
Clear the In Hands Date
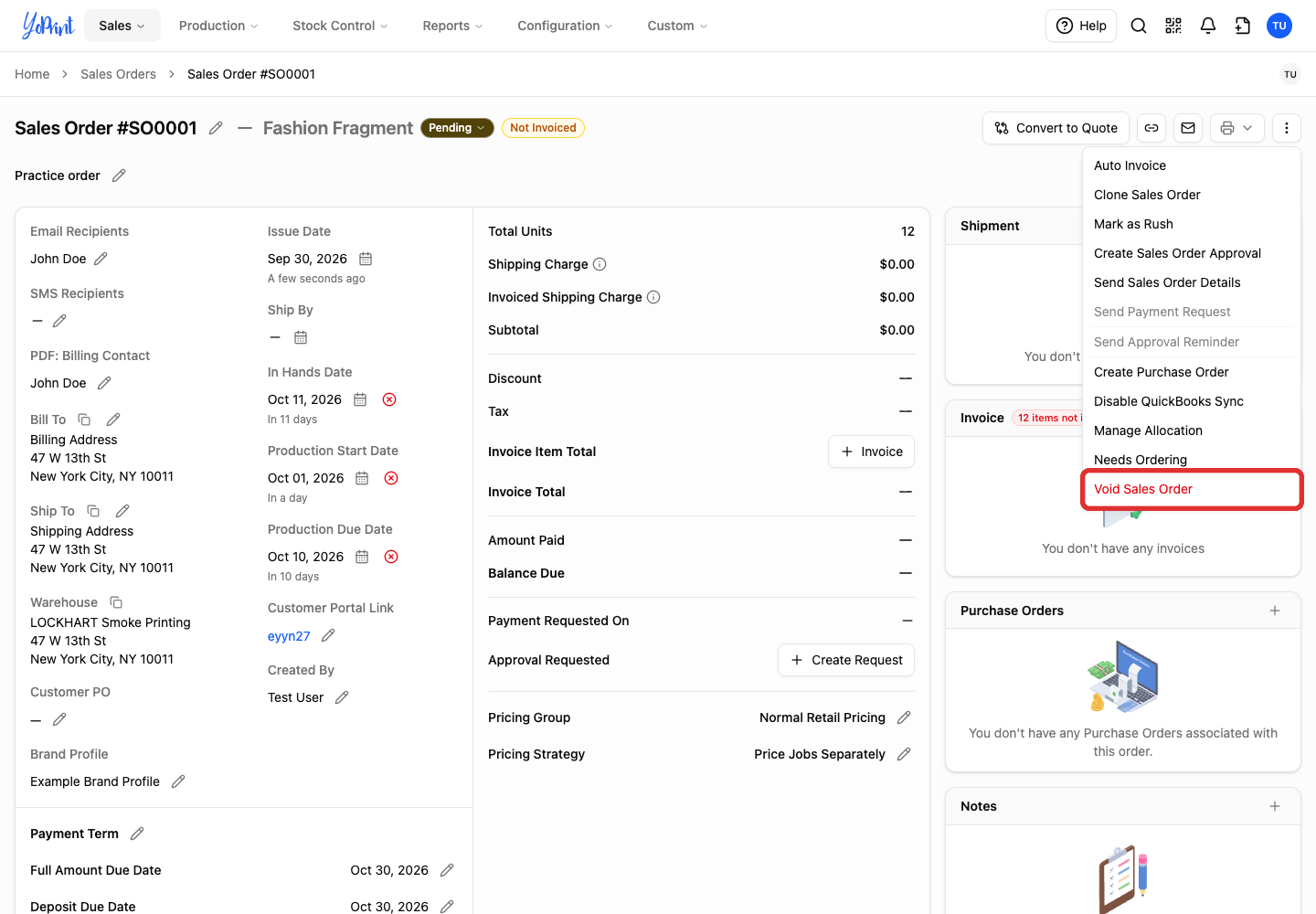coord(389,399)
